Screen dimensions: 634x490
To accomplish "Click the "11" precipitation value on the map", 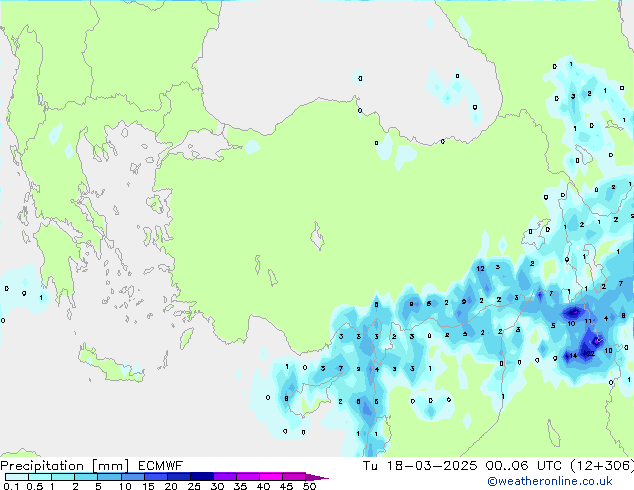I will coord(588,321).
